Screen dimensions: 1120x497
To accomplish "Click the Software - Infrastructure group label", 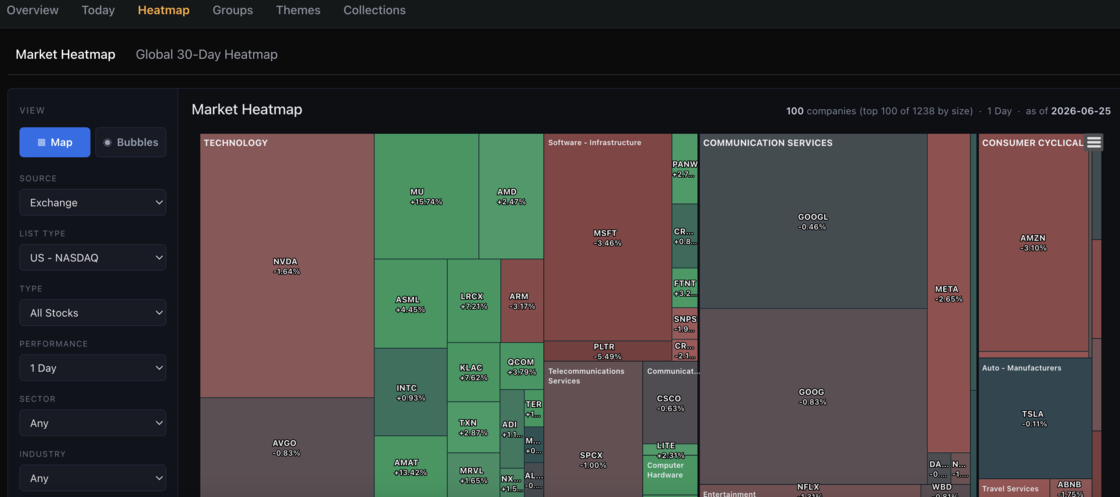I will (594, 143).
